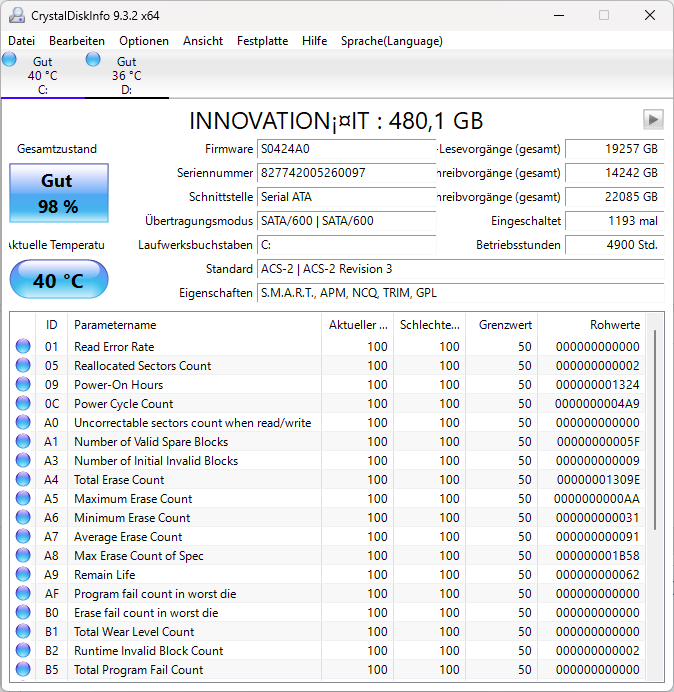Open the Bearbeiten menu
Viewport: 674px width, 692px height.
pos(77,41)
